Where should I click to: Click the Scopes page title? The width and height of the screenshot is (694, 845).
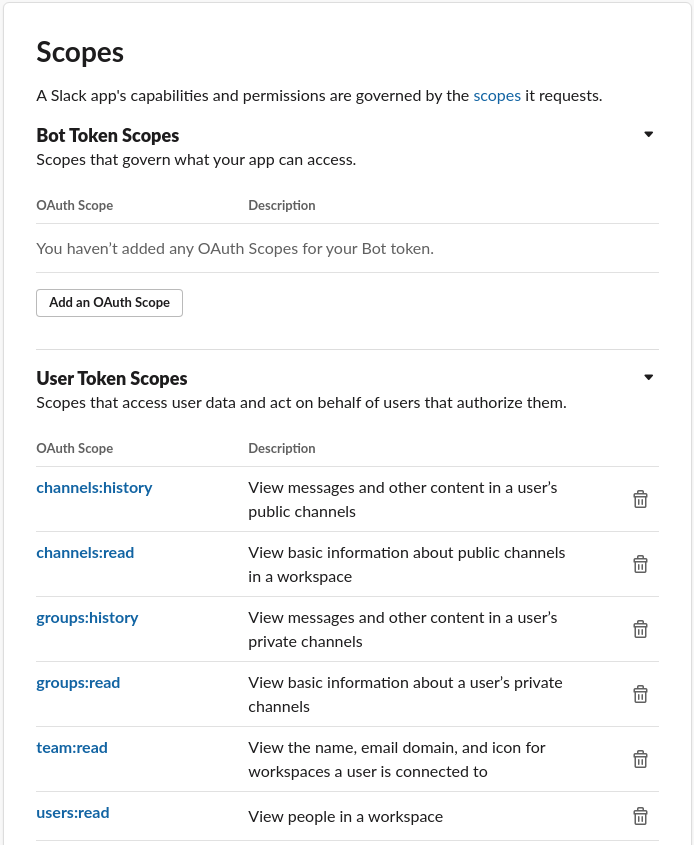80,52
